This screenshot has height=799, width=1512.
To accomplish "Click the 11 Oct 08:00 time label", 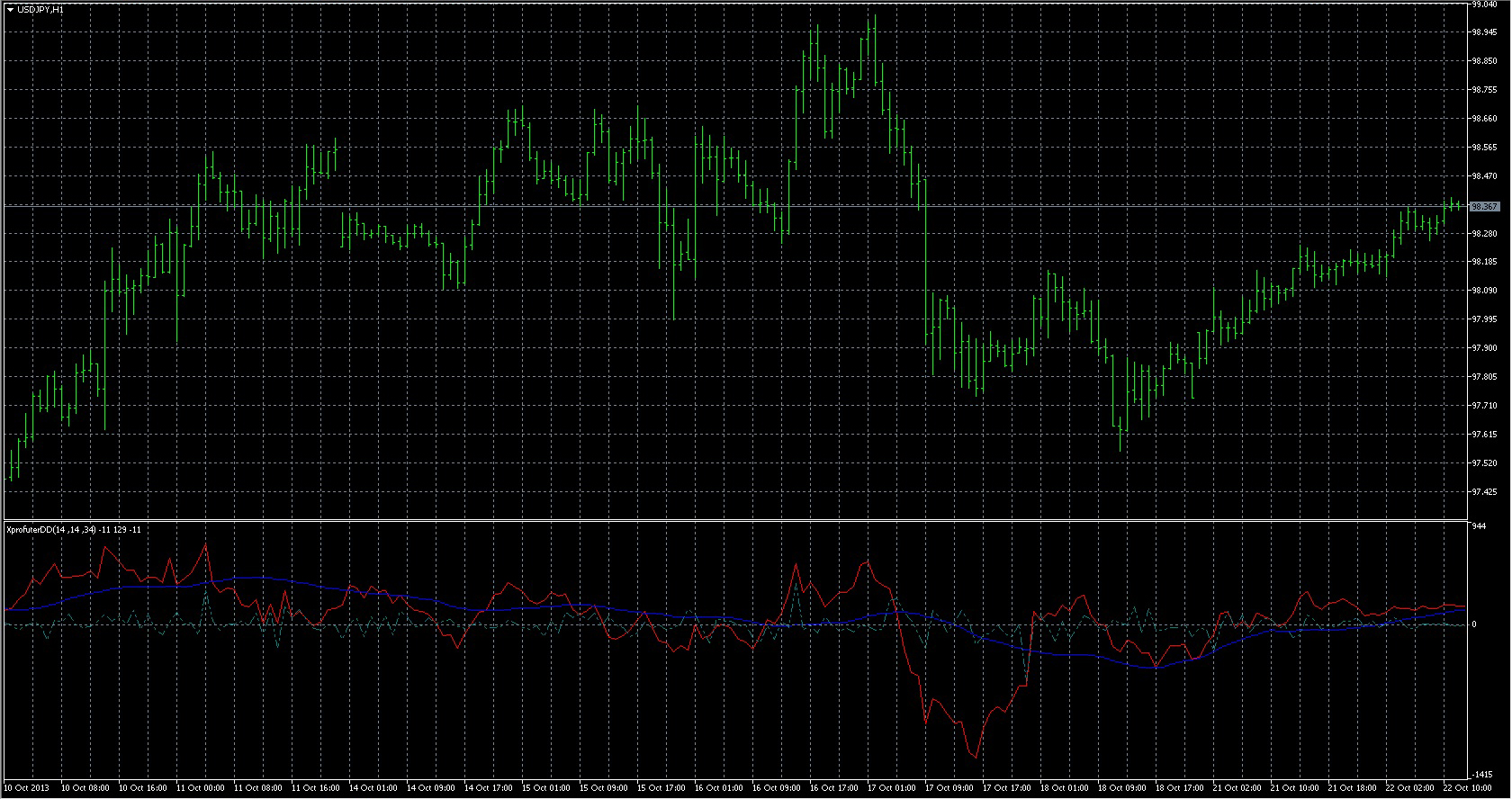I will 259,788.
